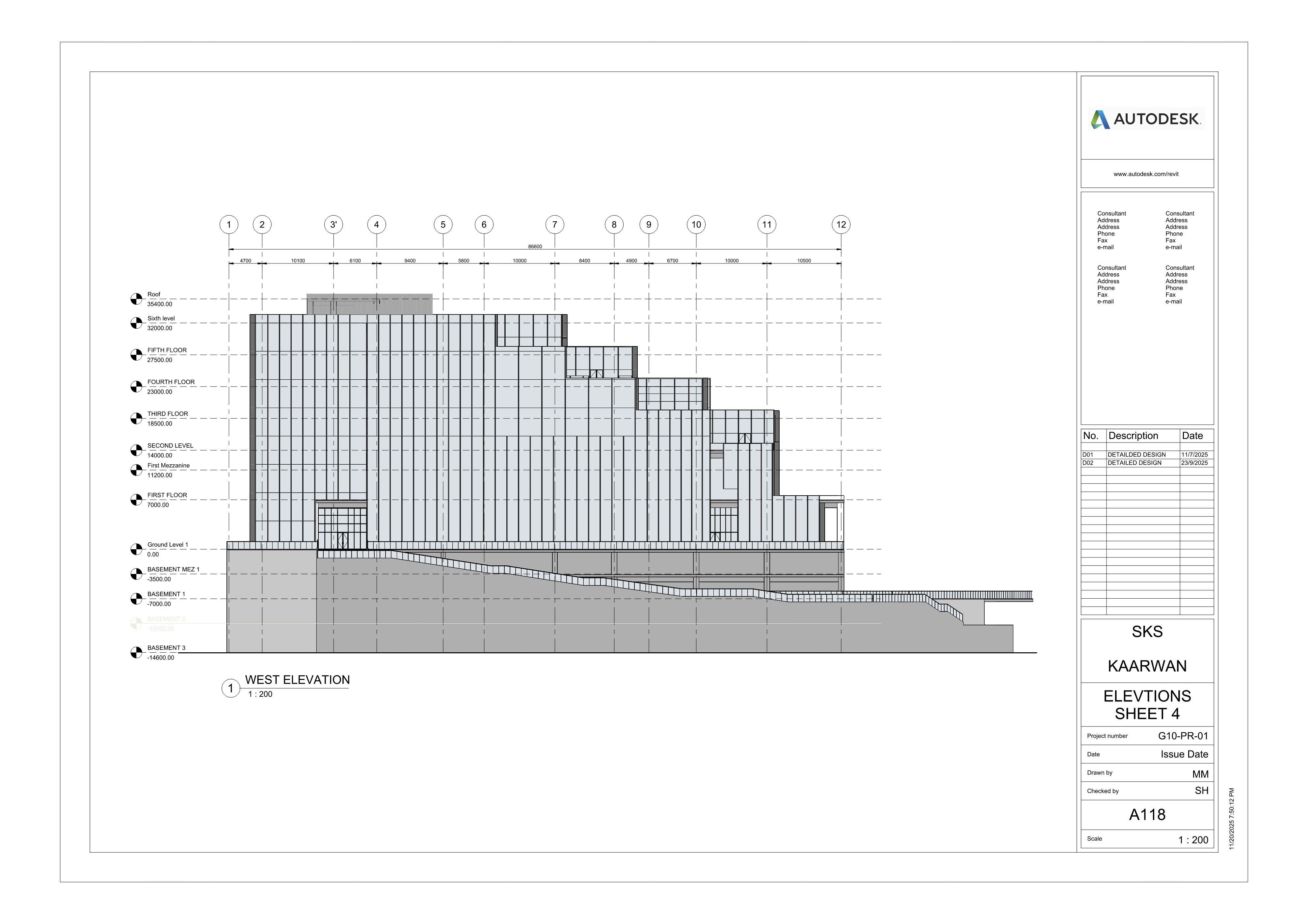Select the 1 : 200 scale value in title block

[x=1193, y=840]
